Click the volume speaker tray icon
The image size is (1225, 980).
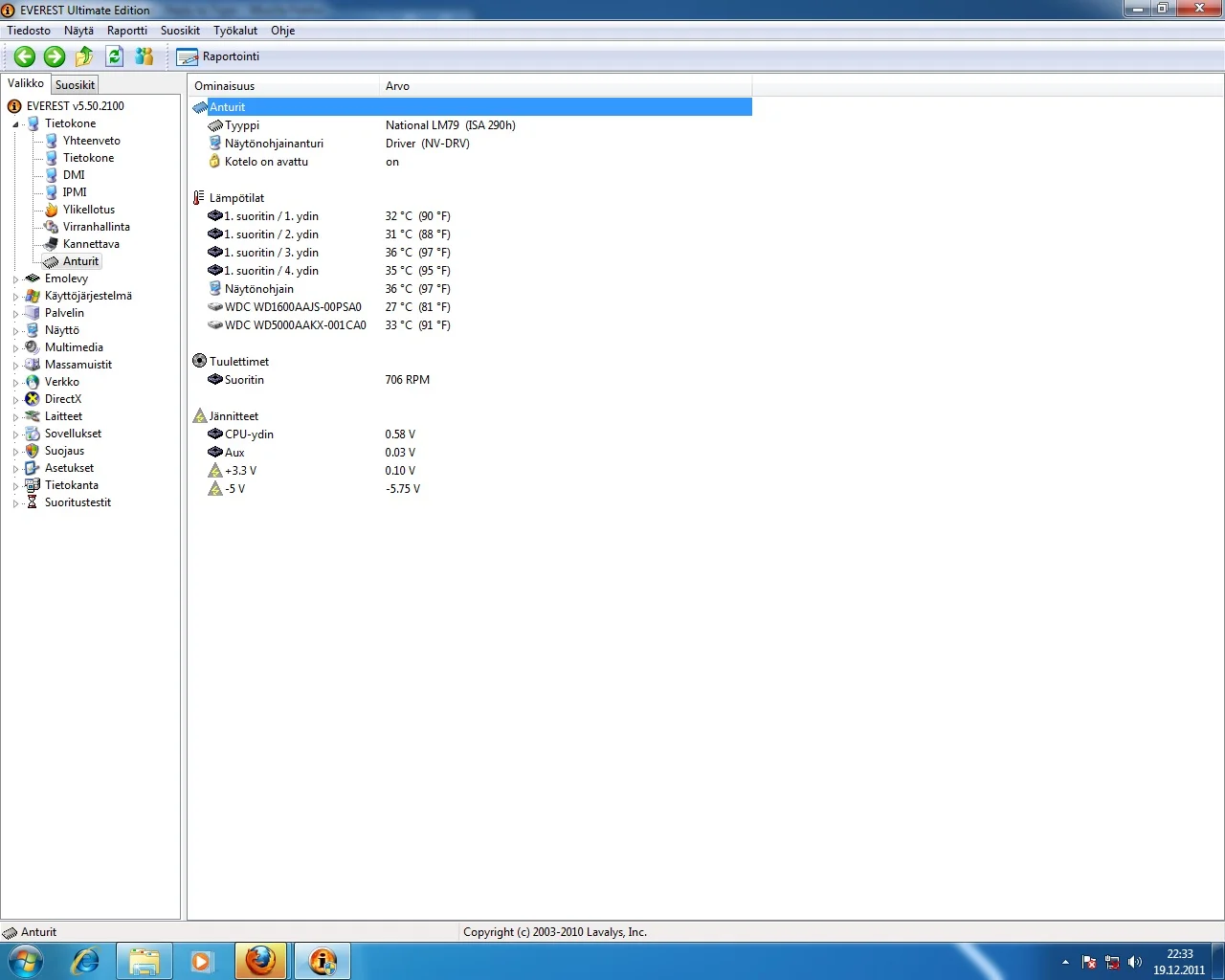[x=1135, y=962]
